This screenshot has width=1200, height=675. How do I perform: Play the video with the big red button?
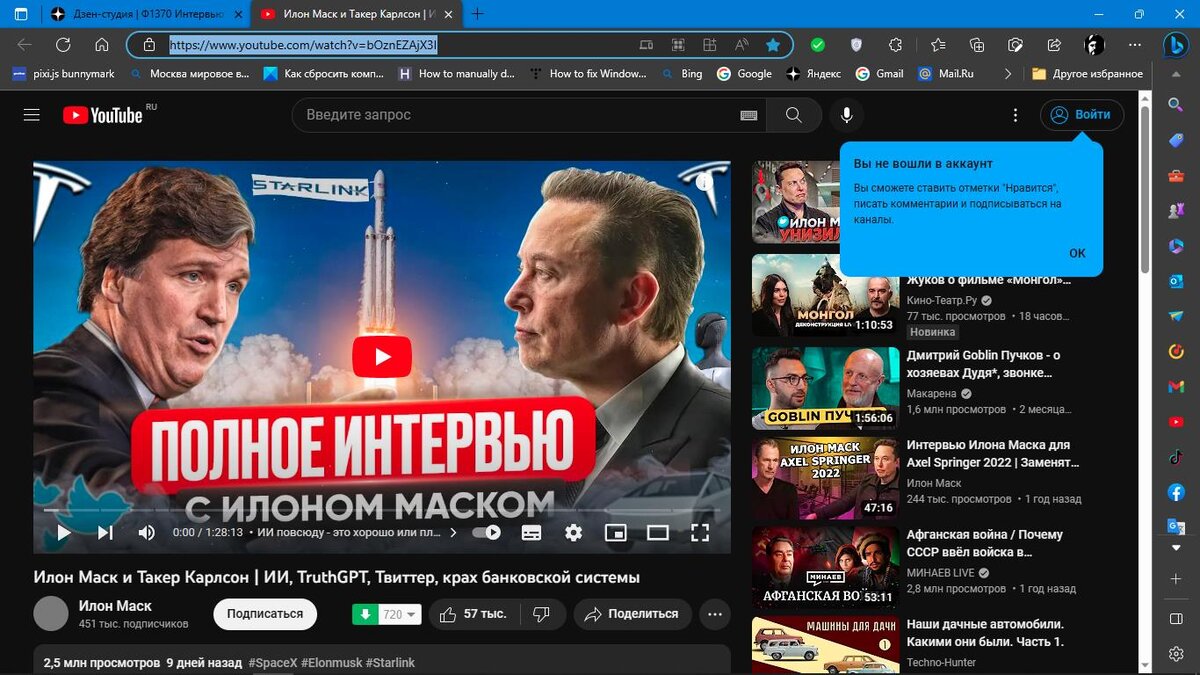point(382,357)
